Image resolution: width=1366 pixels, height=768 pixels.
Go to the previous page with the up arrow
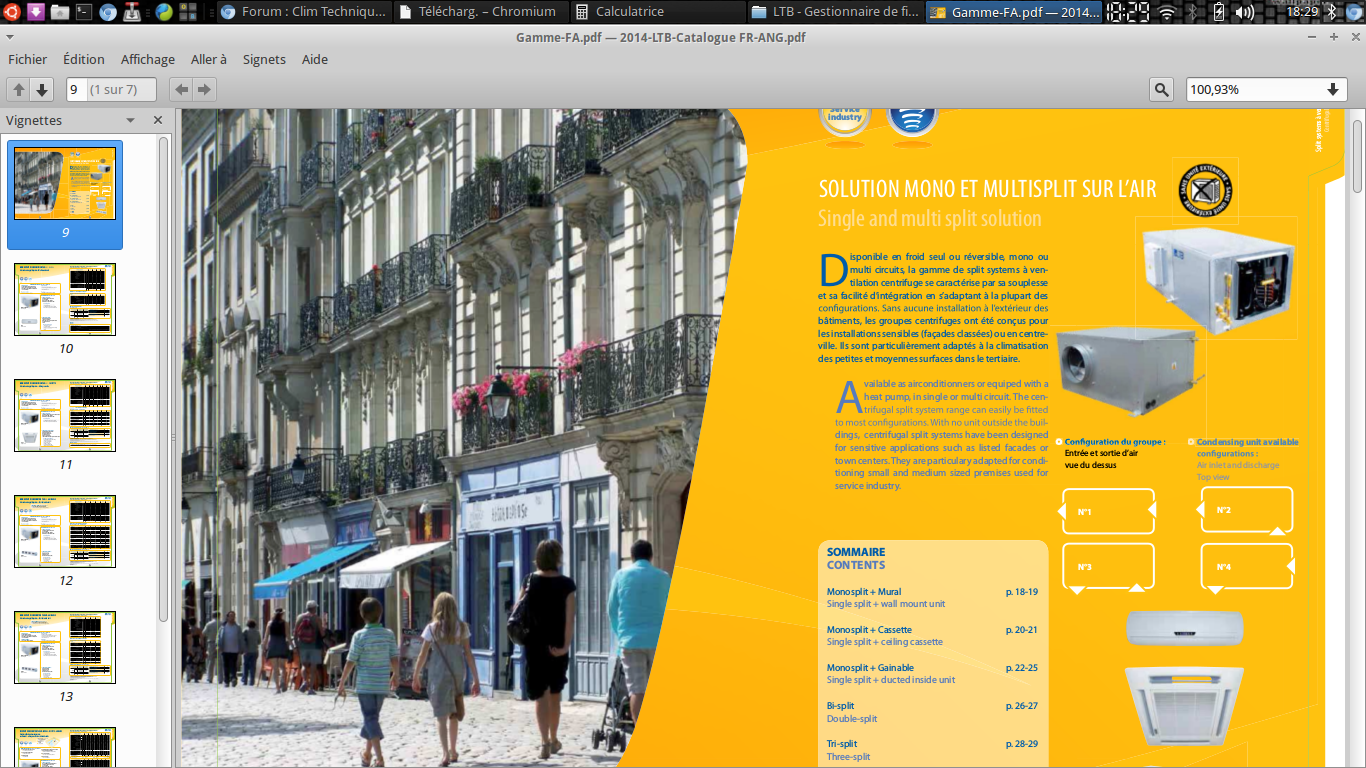click(x=20, y=90)
